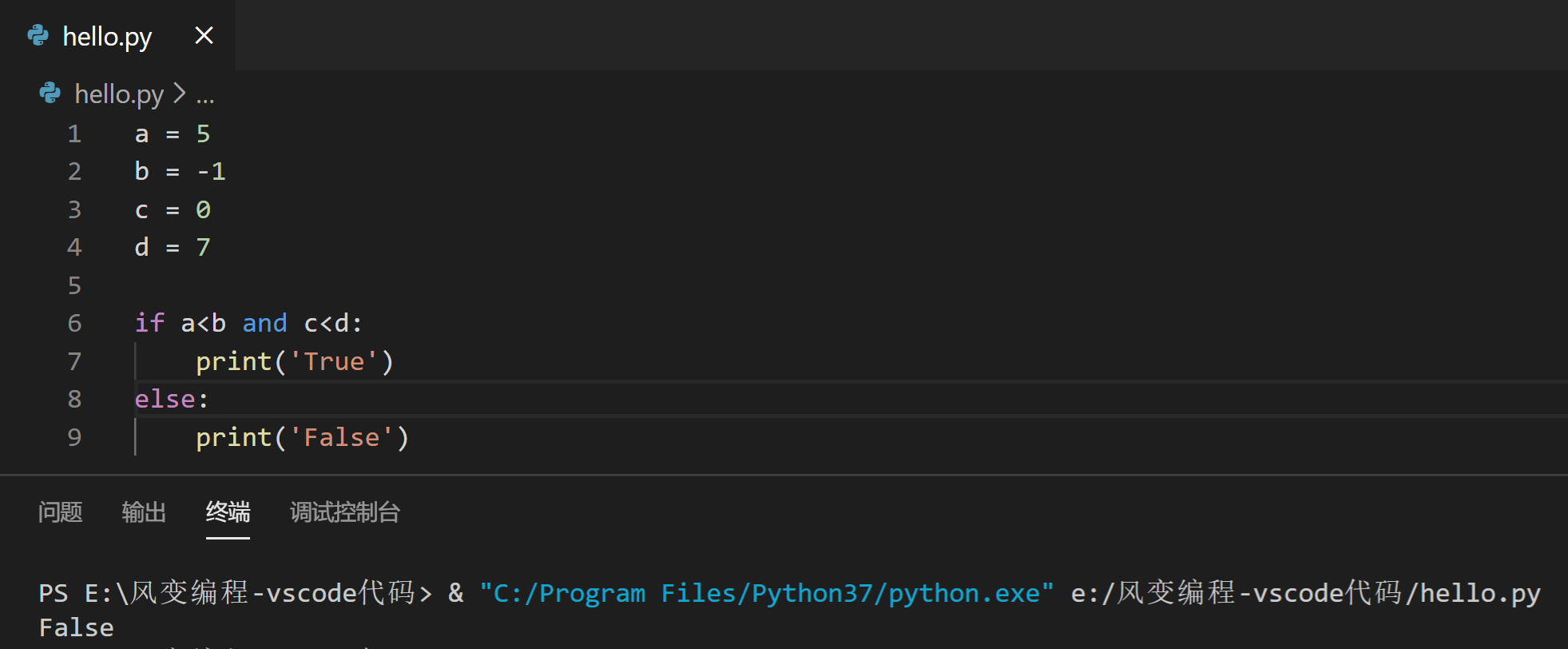Place cursor in 'if a<b and c<d:' line
Viewport: 1568px width, 649px height.
click(x=248, y=323)
